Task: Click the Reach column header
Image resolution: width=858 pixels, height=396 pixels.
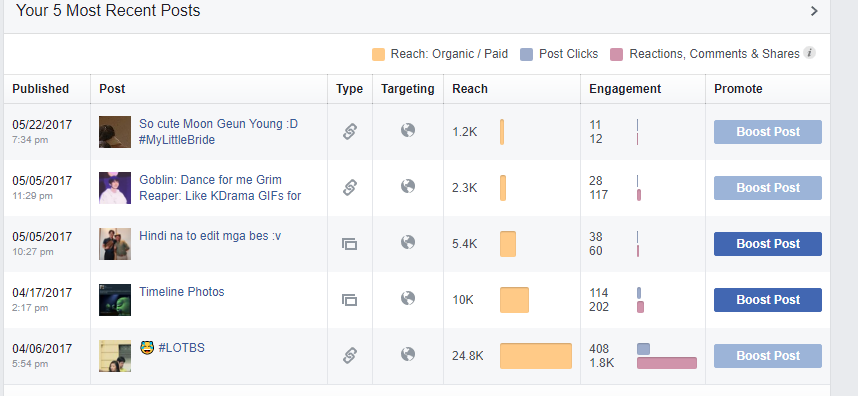Action: tap(469, 89)
